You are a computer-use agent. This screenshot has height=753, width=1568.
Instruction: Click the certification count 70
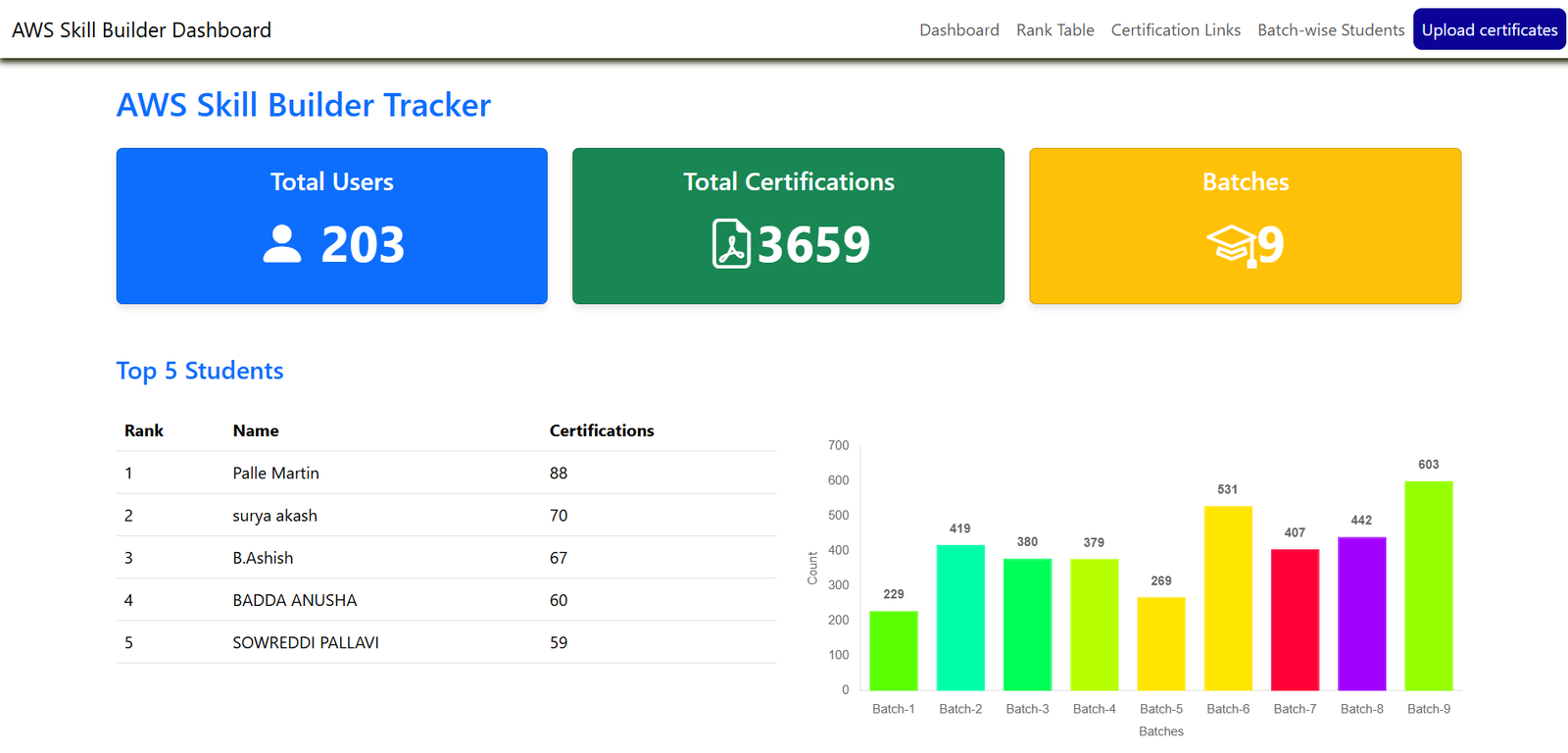(x=559, y=516)
